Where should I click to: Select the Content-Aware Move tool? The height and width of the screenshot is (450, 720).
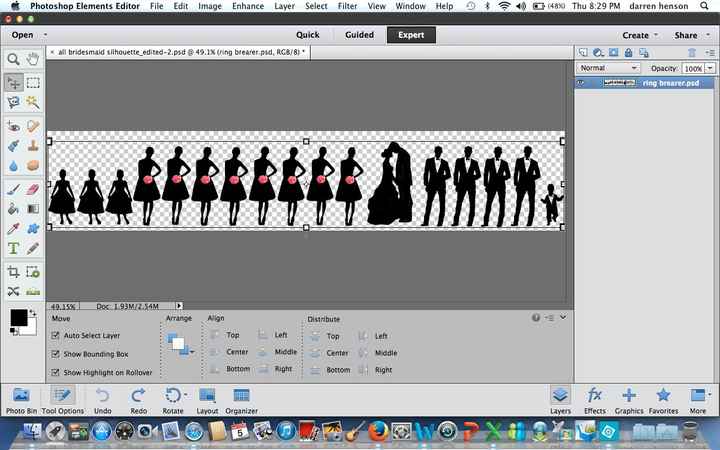click(x=13, y=291)
